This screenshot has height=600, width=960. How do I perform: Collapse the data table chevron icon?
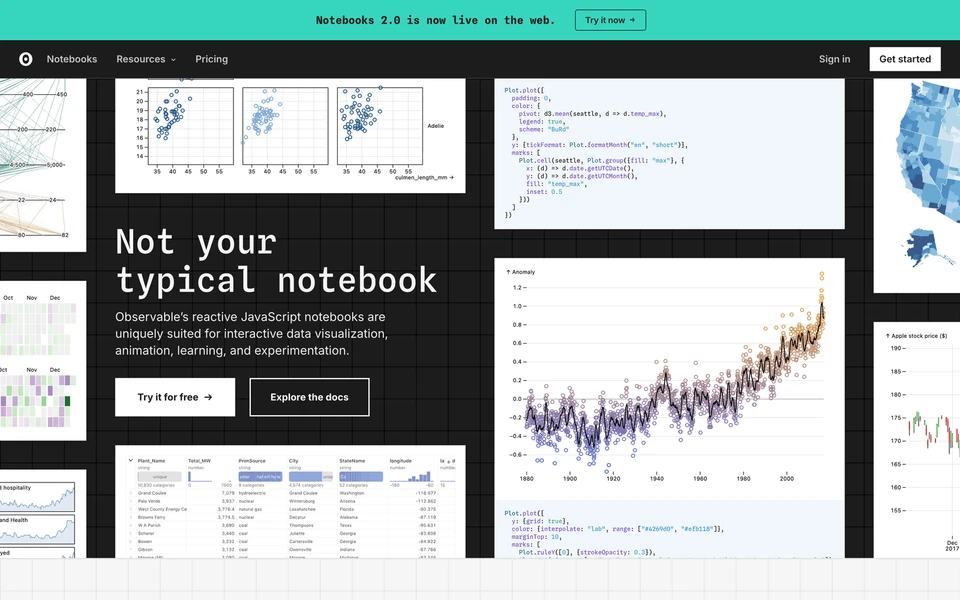click(x=130, y=460)
